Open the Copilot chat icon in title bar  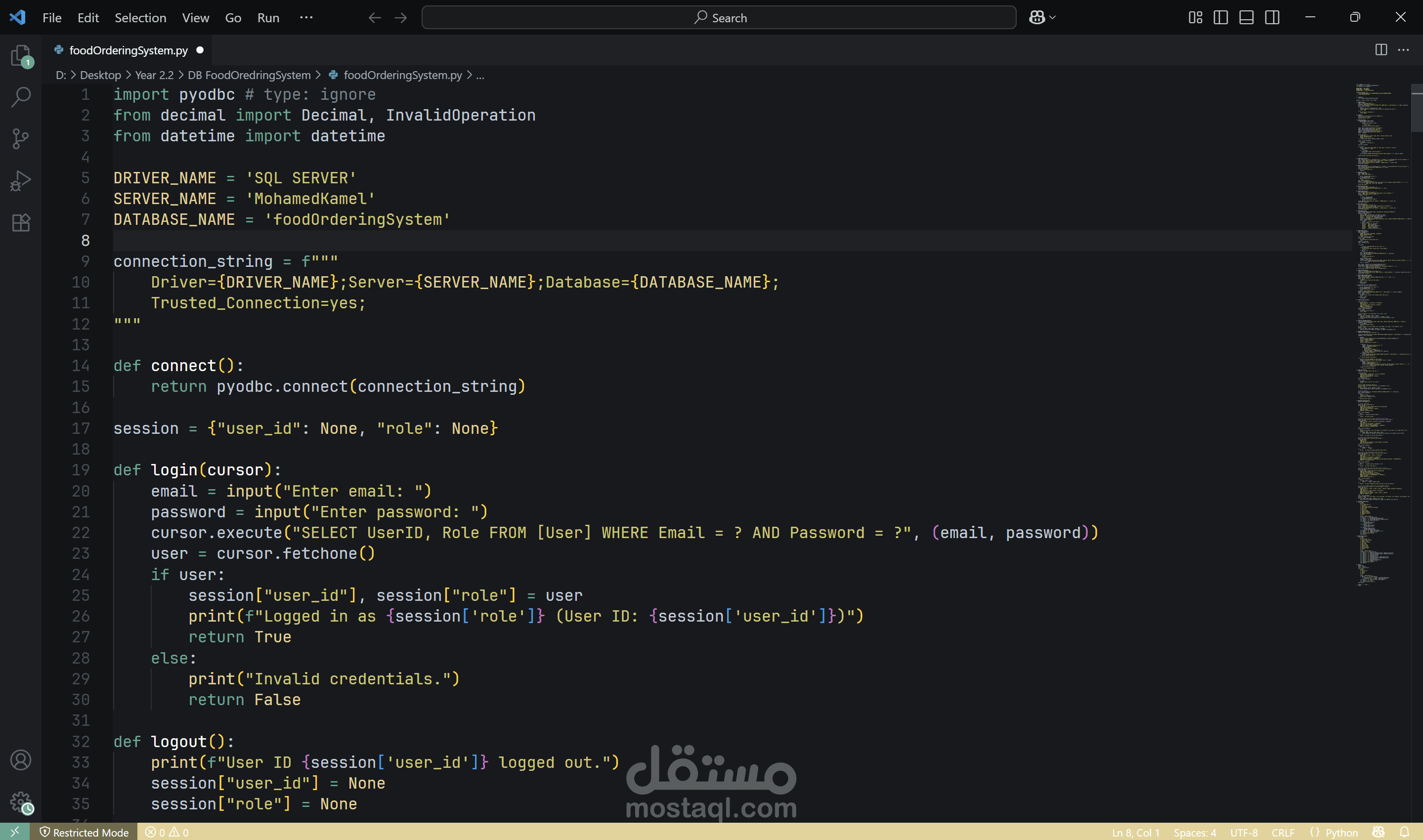pyautogui.click(x=1036, y=18)
